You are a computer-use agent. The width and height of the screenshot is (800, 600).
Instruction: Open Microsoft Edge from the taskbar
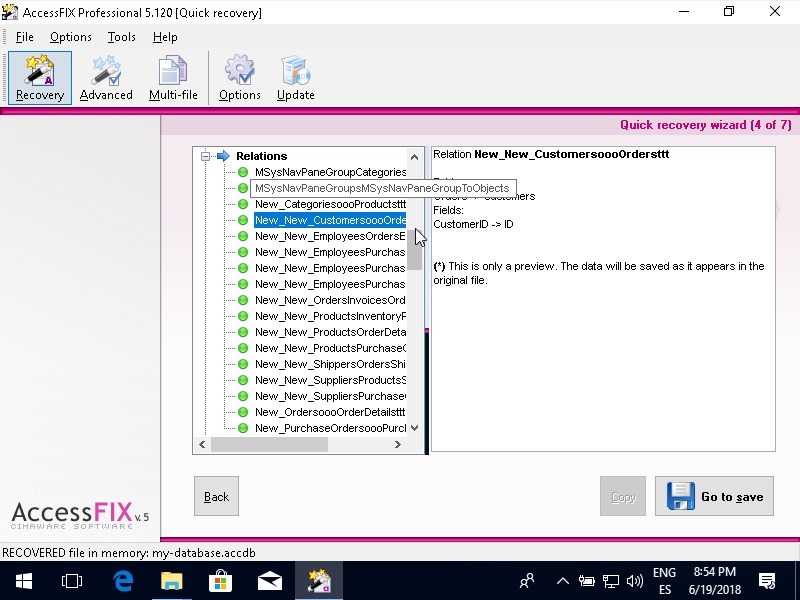click(x=123, y=580)
